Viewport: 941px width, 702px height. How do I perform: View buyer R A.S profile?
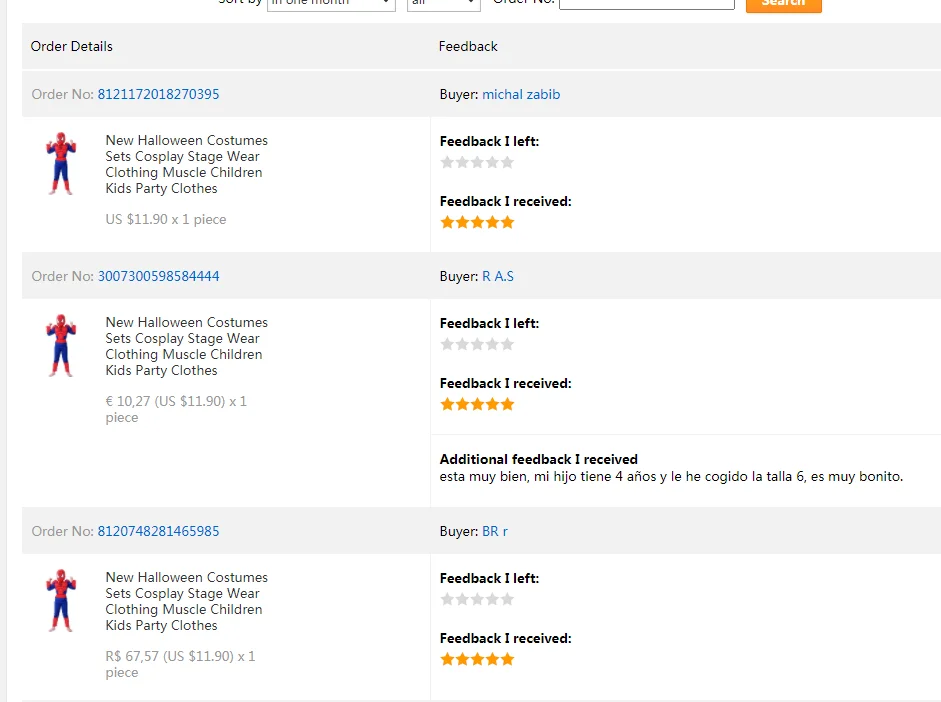pyautogui.click(x=498, y=276)
